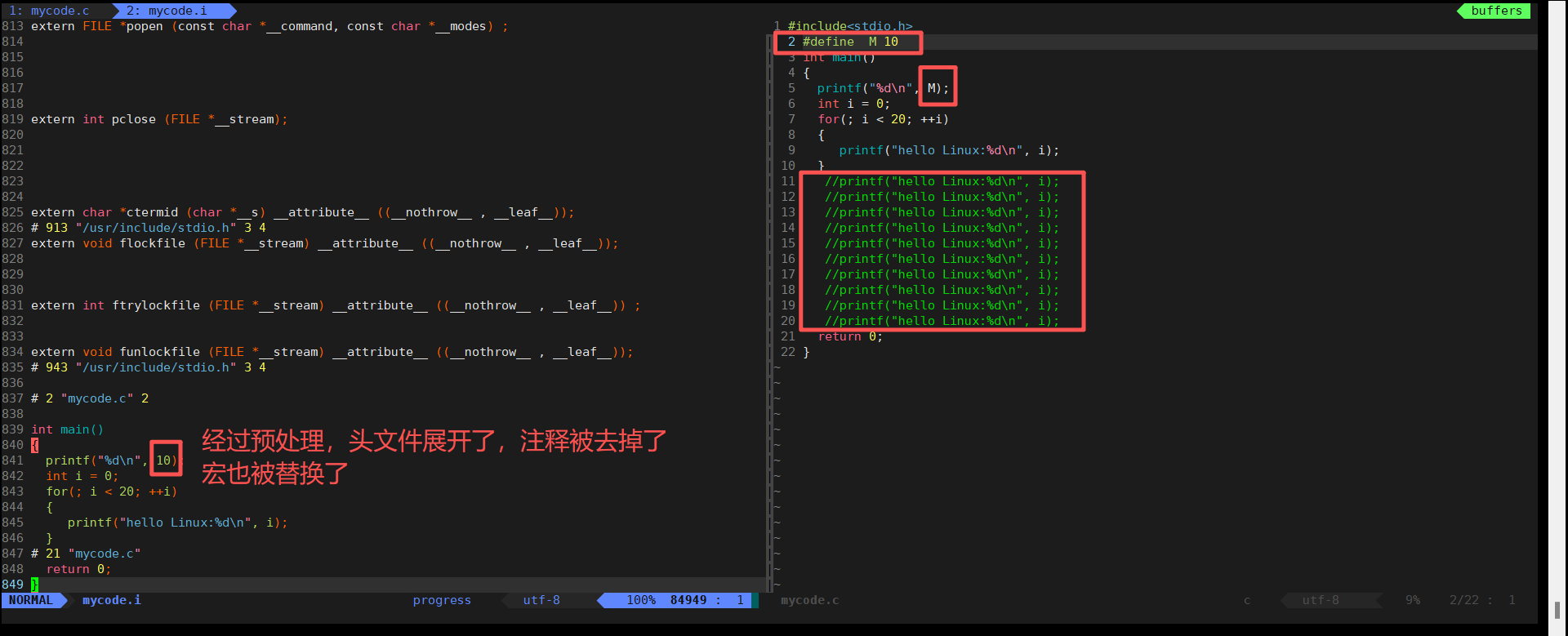The width and height of the screenshot is (1568, 636).
Task: Click the for loop line in mycode.c
Action: click(x=884, y=119)
